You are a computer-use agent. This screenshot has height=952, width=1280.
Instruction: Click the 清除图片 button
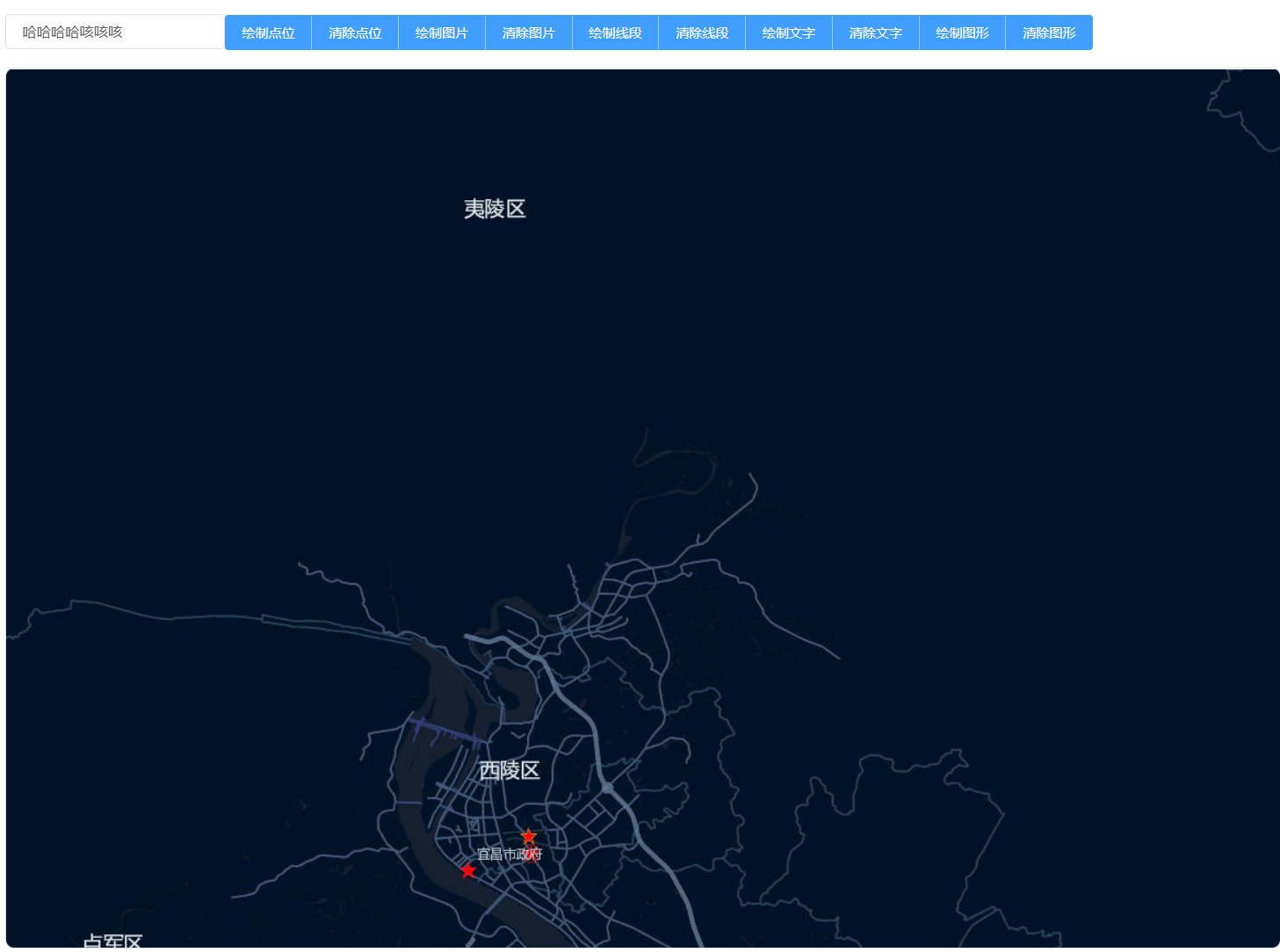click(x=529, y=32)
